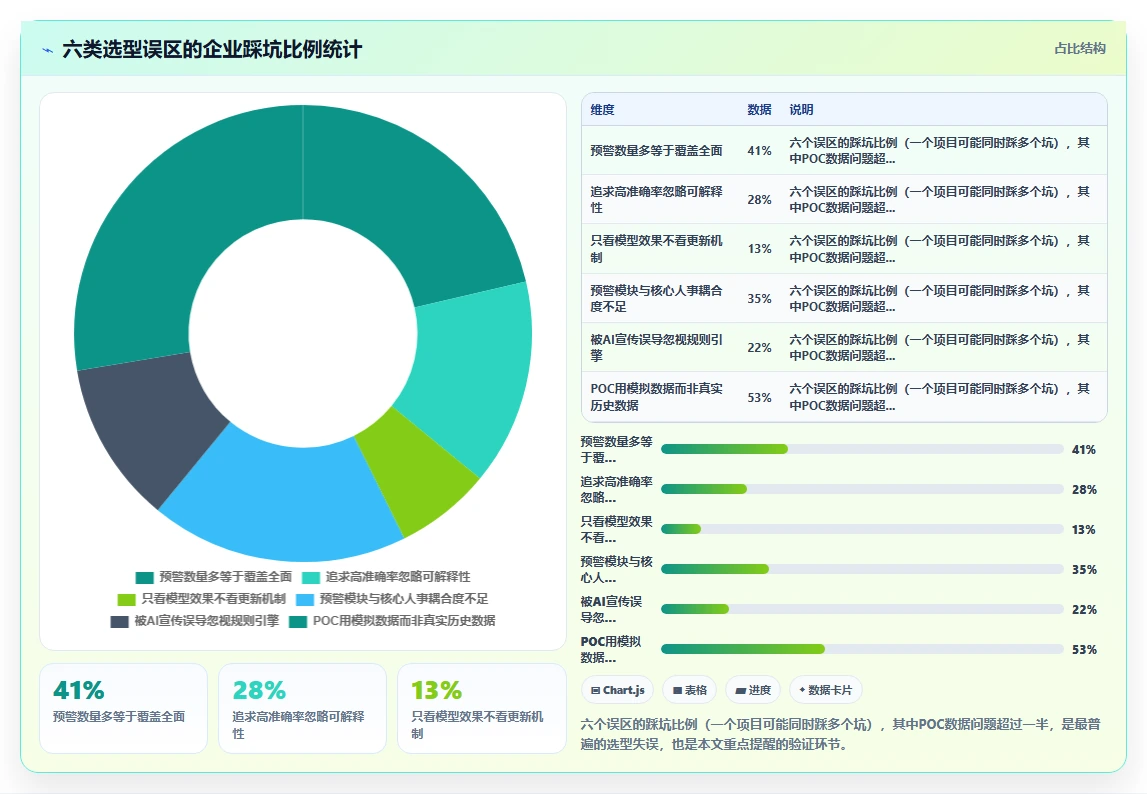This screenshot has height=794, width=1147.
Task: Click the 28% data card
Action: (302, 708)
